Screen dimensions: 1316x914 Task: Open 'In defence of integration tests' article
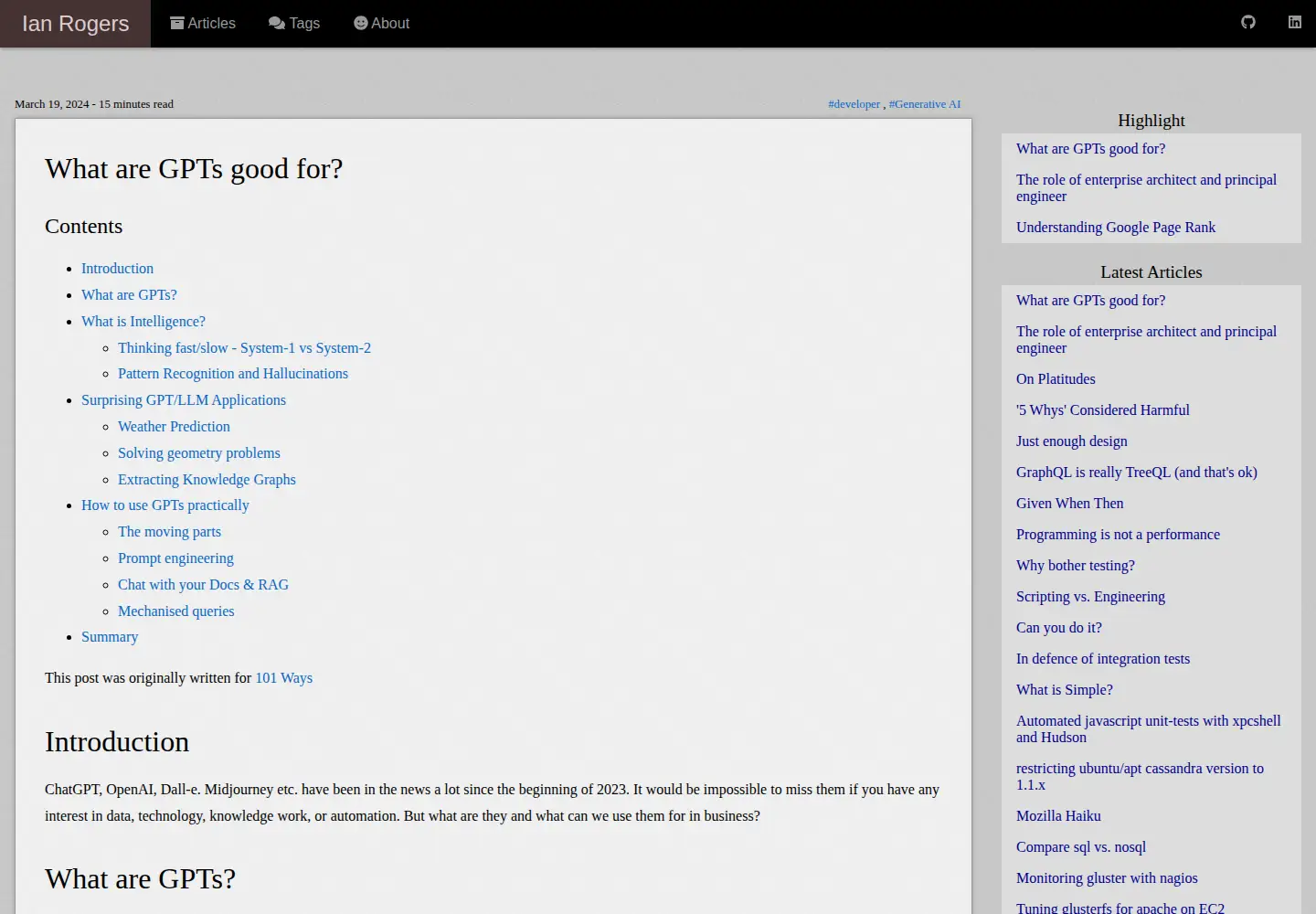(1103, 659)
